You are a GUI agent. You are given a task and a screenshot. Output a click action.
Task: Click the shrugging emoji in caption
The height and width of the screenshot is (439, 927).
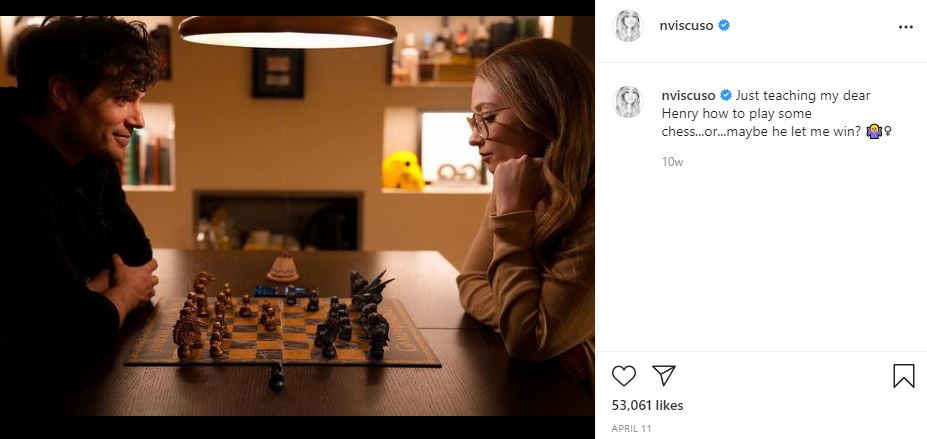pos(874,132)
